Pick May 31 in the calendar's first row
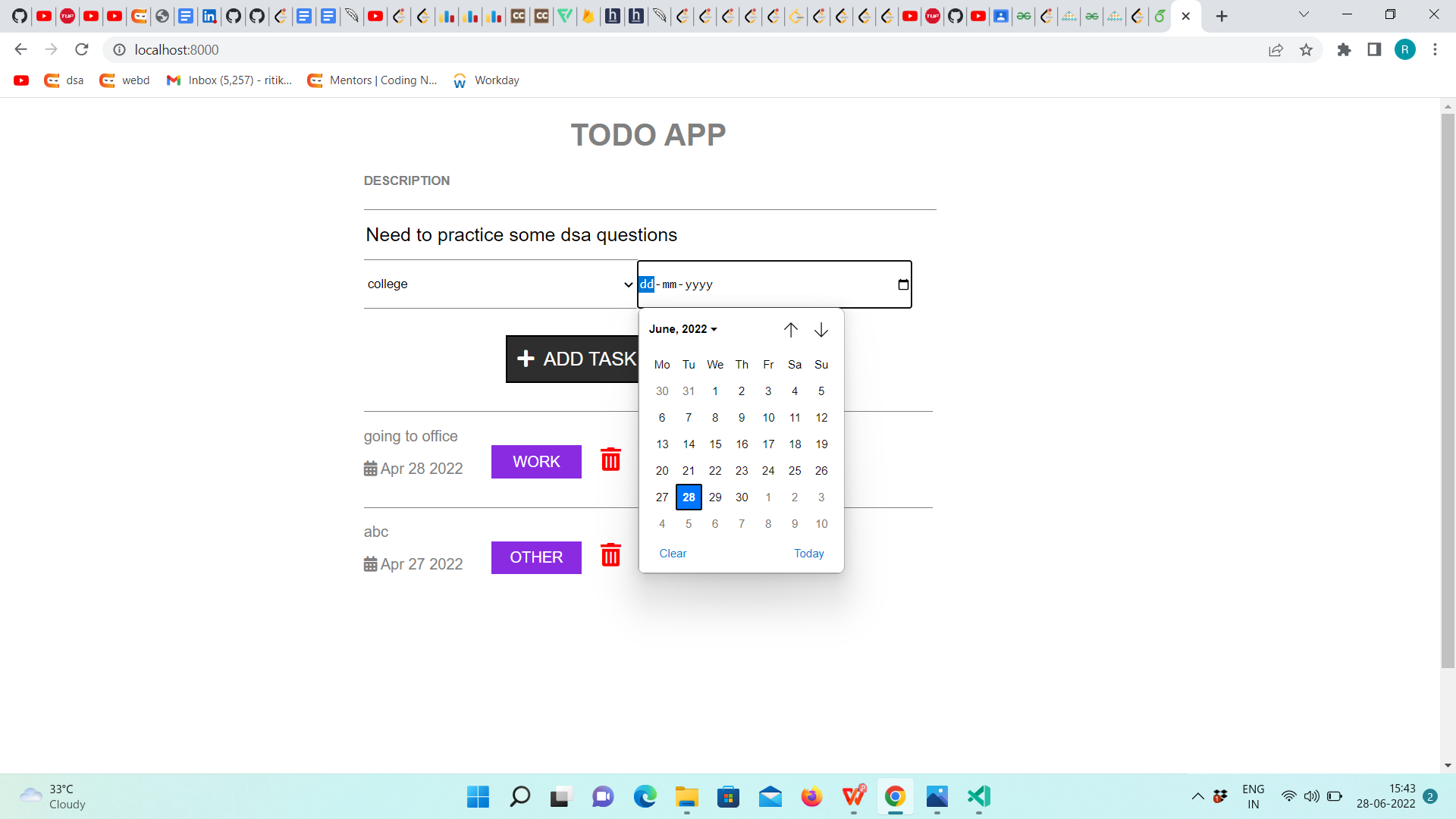The image size is (1456, 819). point(689,391)
